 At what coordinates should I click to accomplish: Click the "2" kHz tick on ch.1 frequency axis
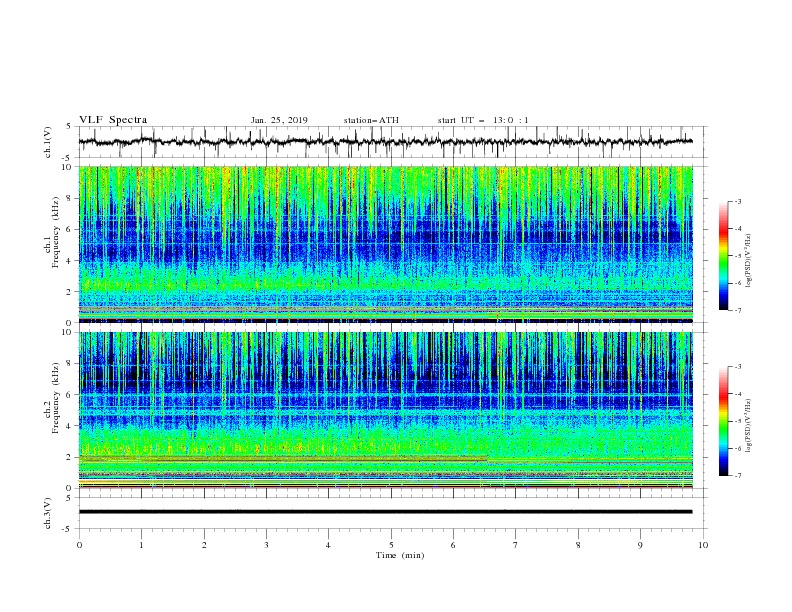coord(71,292)
